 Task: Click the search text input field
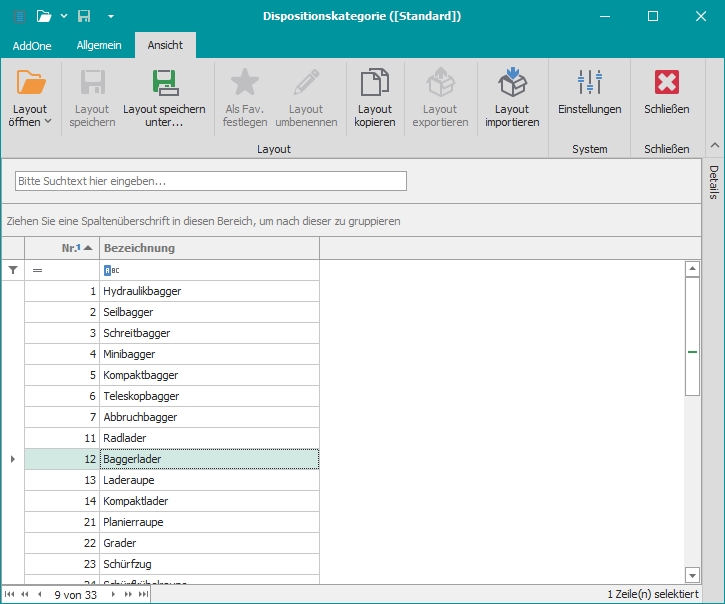click(x=210, y=181)
